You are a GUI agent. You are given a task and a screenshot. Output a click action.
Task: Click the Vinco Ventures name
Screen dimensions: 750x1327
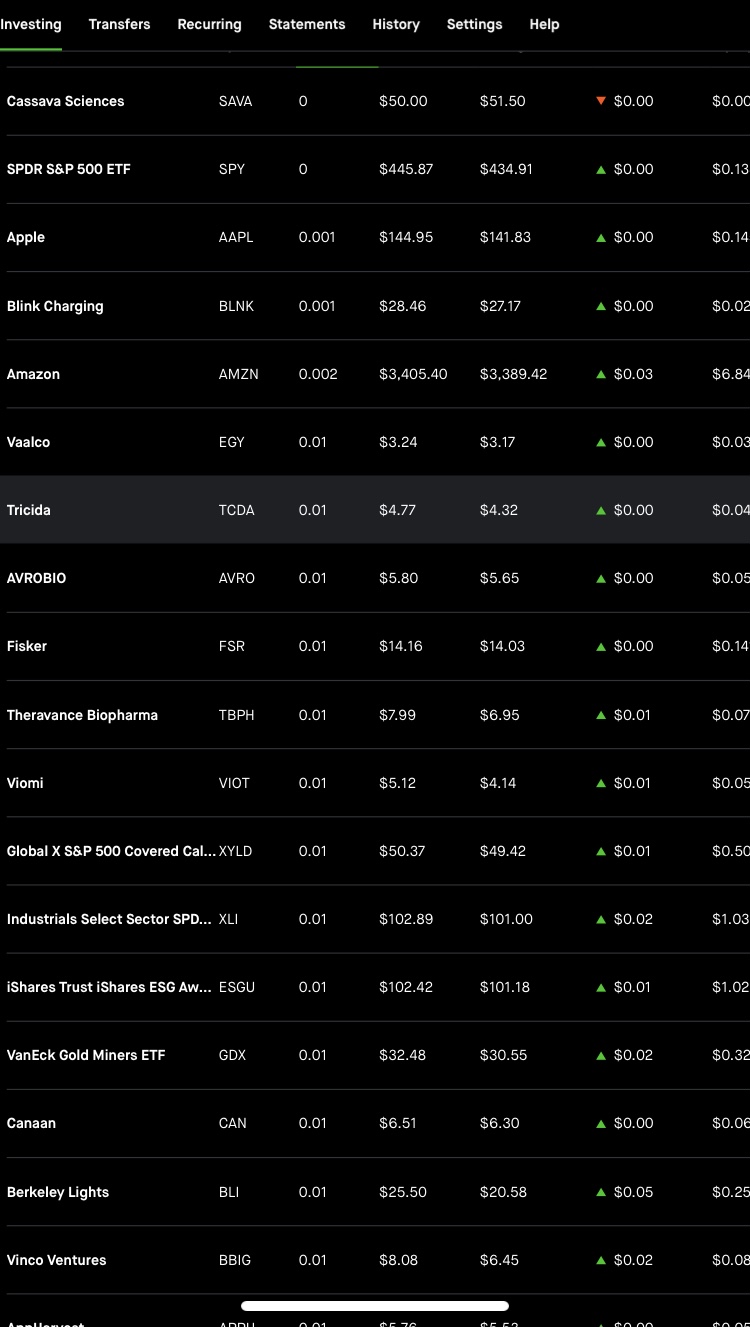(56, 1260)
